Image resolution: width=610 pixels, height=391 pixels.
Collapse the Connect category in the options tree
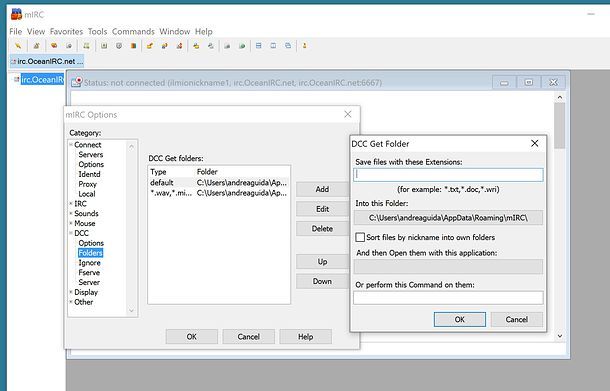tap(71, 145)
